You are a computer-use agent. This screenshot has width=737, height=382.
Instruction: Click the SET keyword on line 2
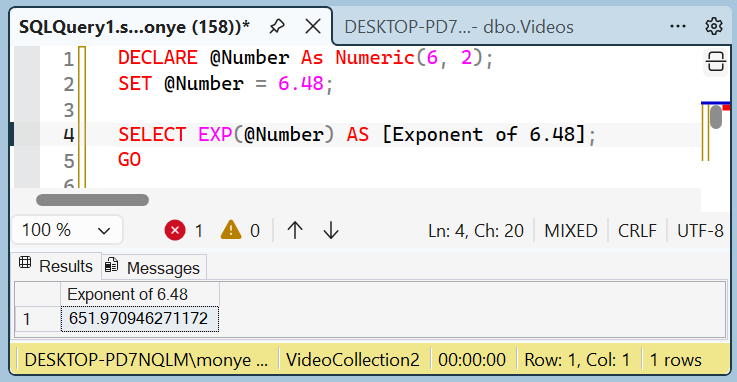[135, 84]
